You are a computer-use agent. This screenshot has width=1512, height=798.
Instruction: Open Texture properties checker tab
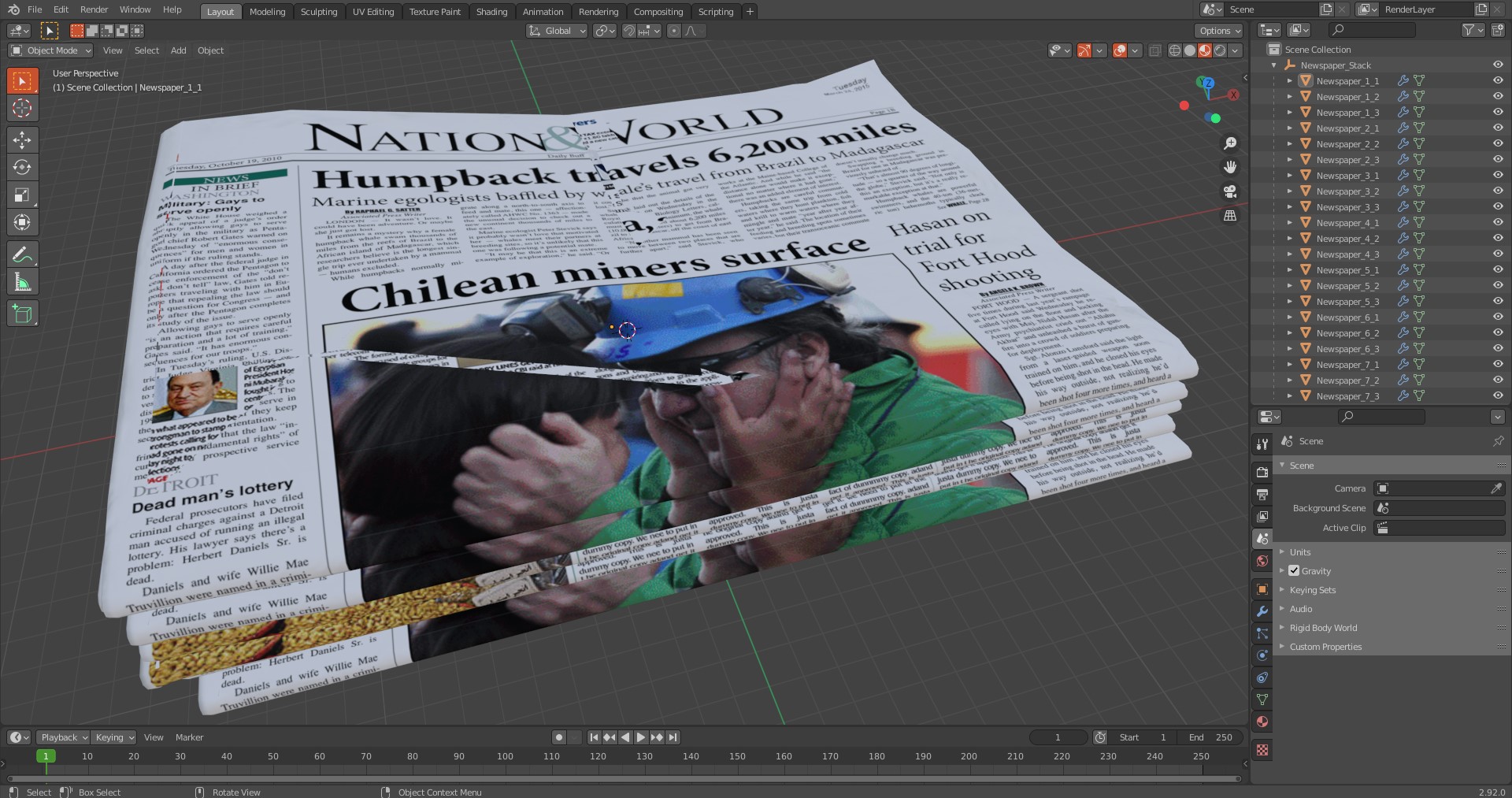(x=1262, y=750)
